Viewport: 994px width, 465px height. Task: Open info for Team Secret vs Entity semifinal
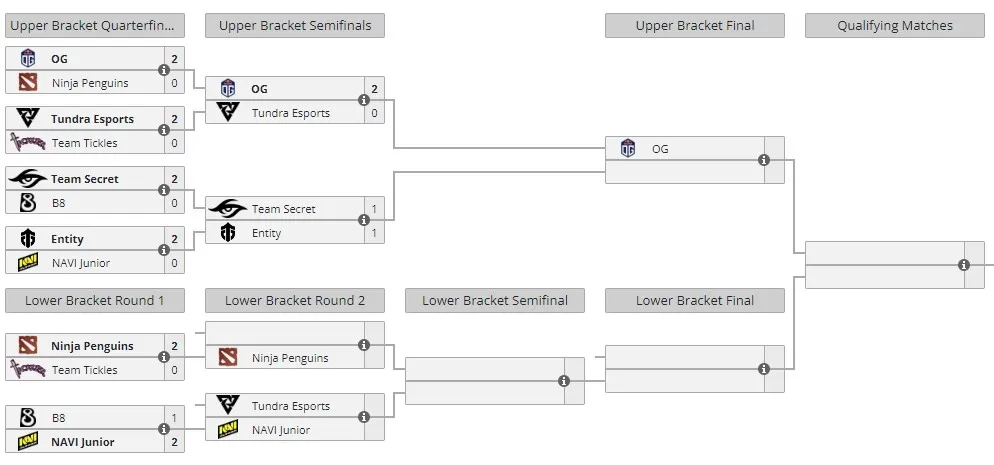click(x=364, y=220)
